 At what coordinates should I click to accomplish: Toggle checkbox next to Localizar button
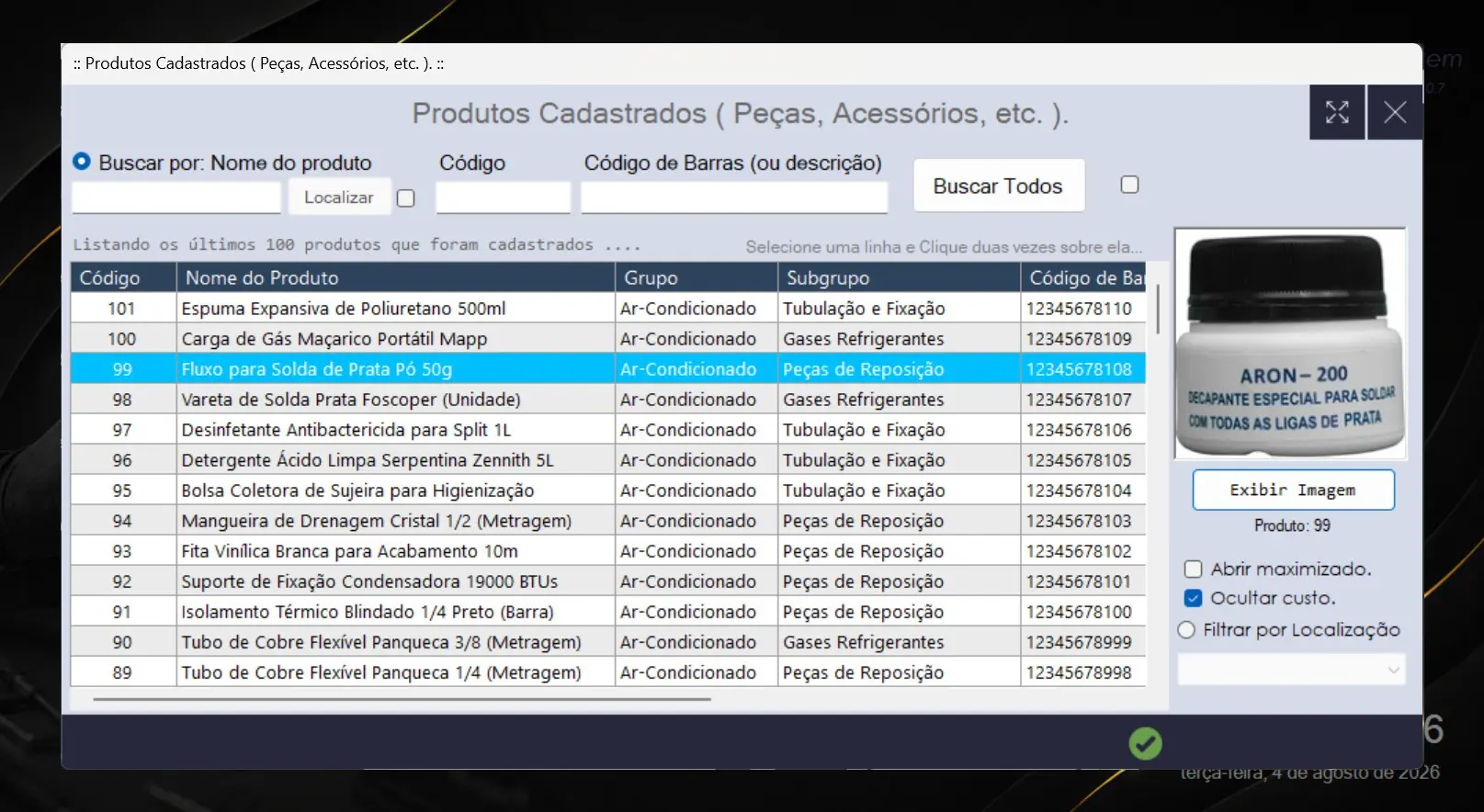click(405, 197)
